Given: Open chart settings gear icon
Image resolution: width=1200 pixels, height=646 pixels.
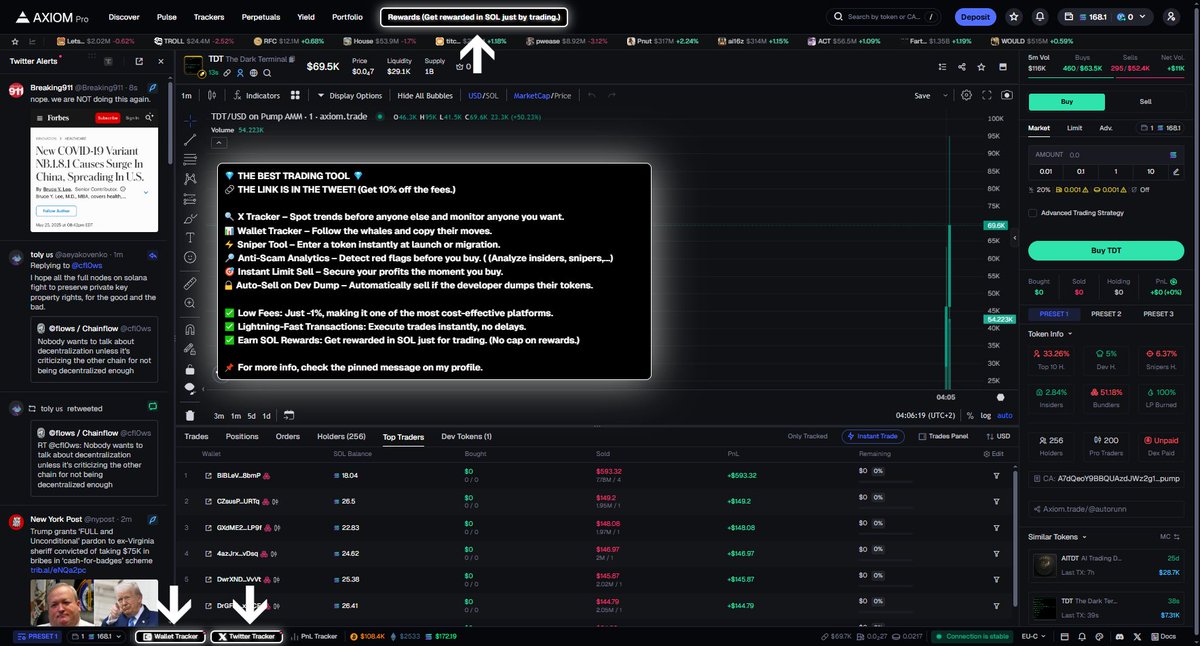Looking at the screenshot, I should point(966,95).
